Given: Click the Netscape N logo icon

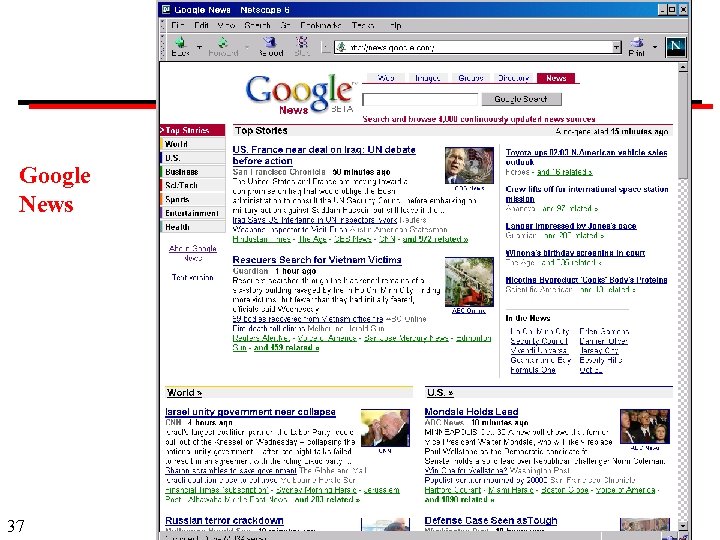Looking at the screenshot, I should tap(675, 47).
